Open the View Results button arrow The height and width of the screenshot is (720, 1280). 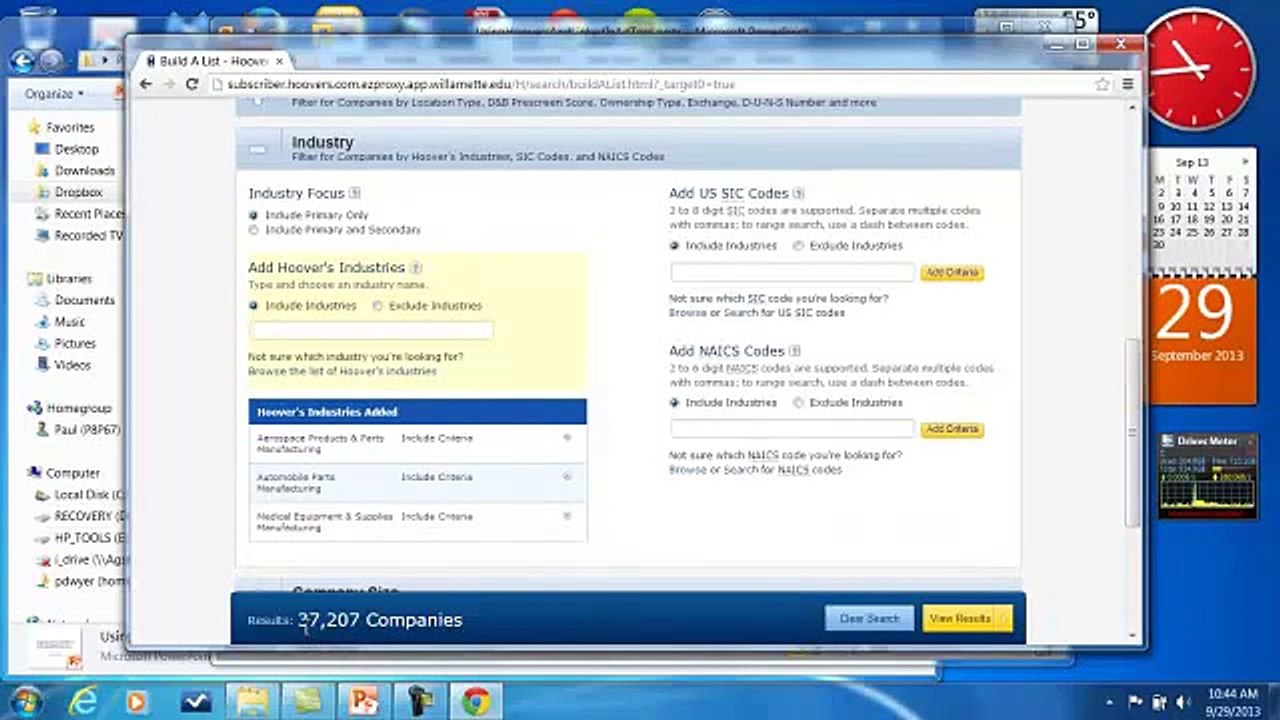[x=1005, y=619]
